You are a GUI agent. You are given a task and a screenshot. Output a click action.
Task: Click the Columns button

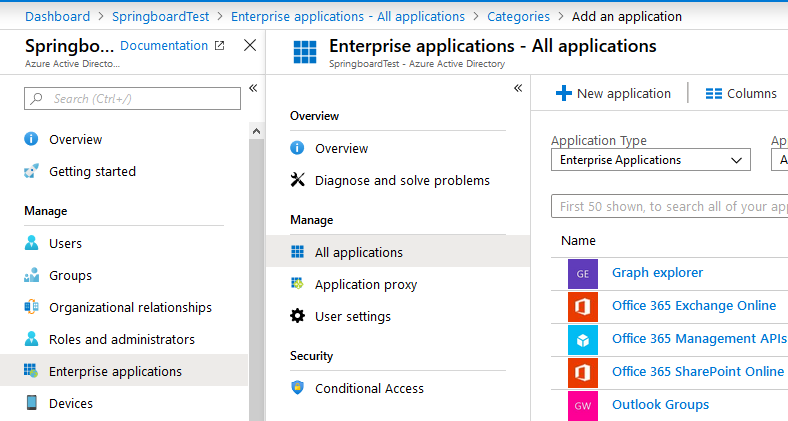click(x=741, y=93)
